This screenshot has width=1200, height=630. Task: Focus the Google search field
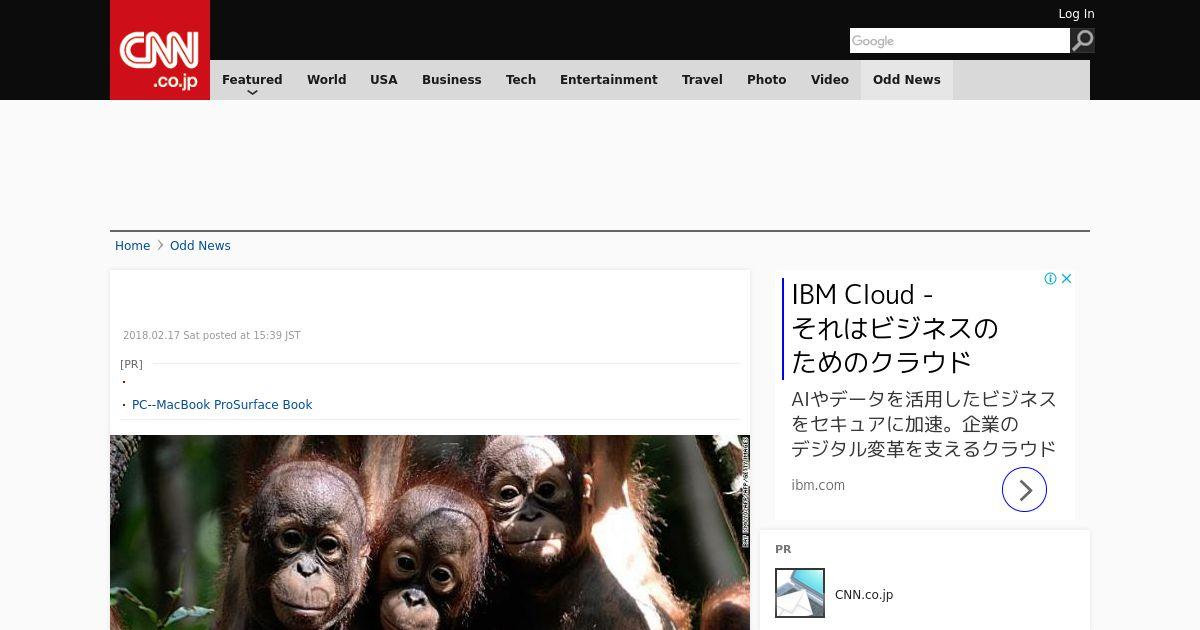(x=960, y=41)
